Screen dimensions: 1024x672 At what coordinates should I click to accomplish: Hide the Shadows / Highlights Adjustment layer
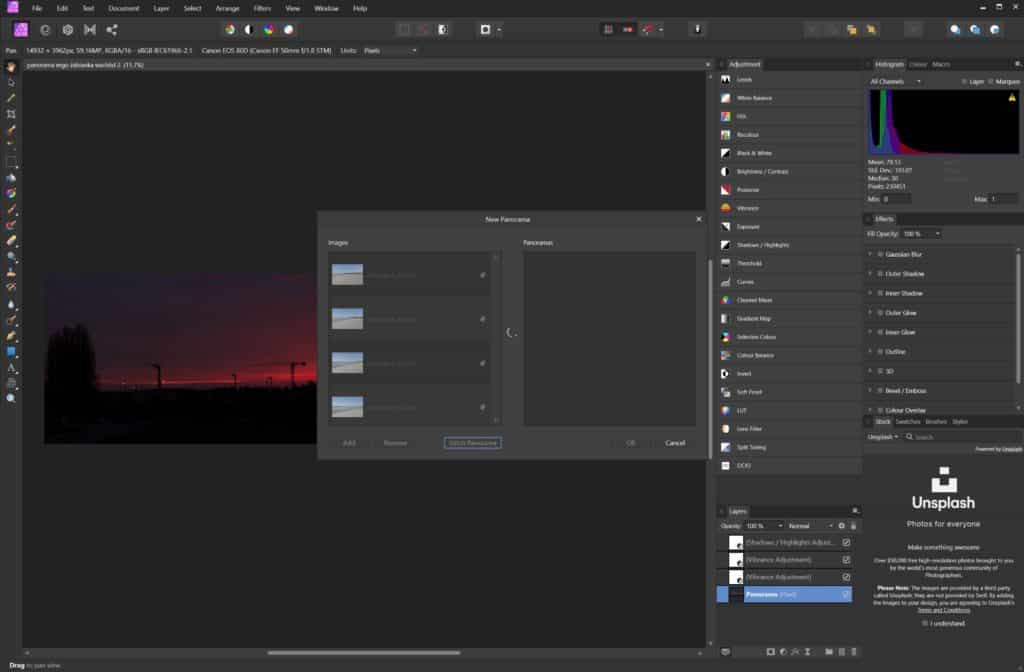[x=846, y=543]
